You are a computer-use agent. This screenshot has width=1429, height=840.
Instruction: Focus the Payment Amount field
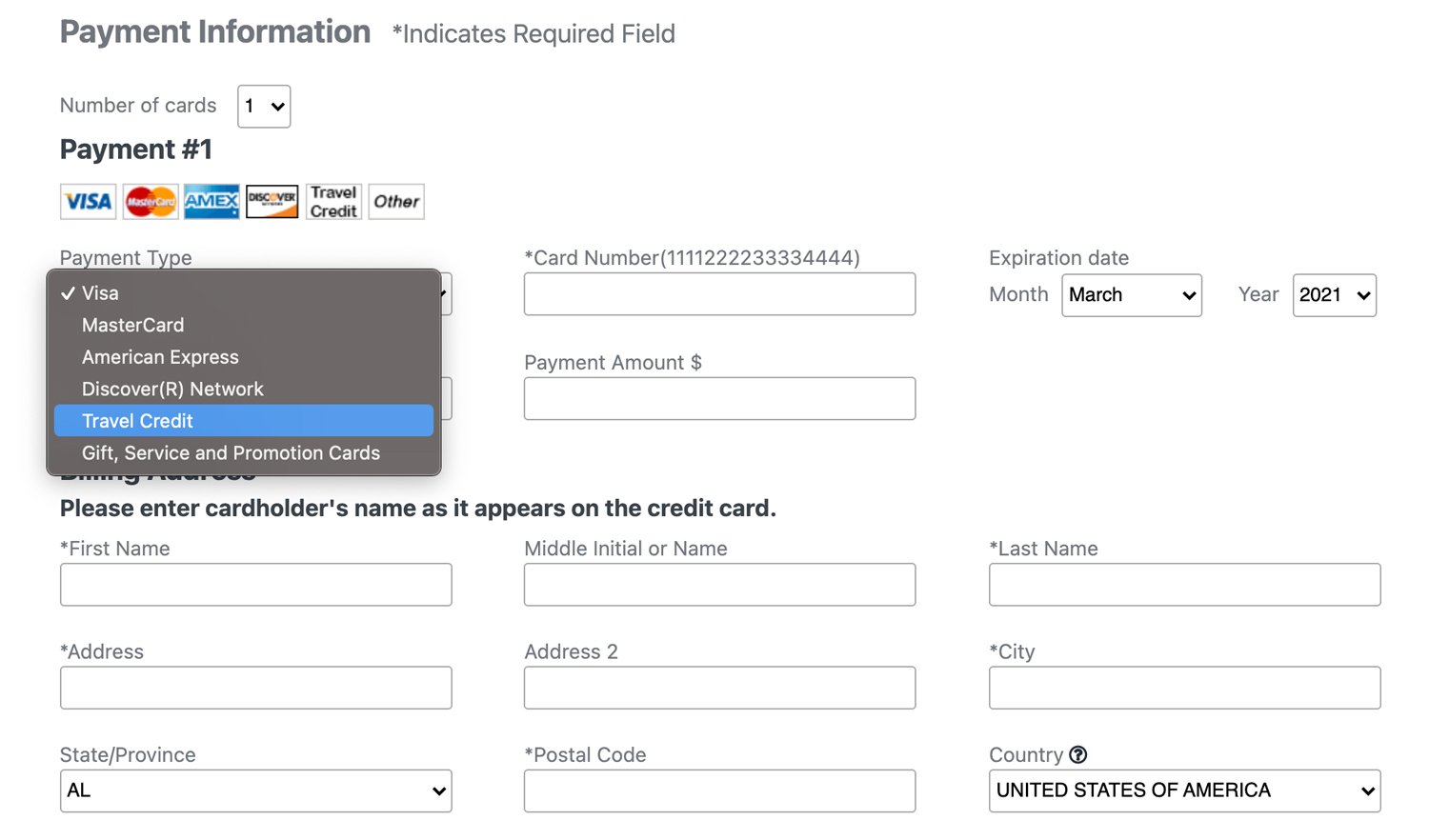tap(719, 399)
